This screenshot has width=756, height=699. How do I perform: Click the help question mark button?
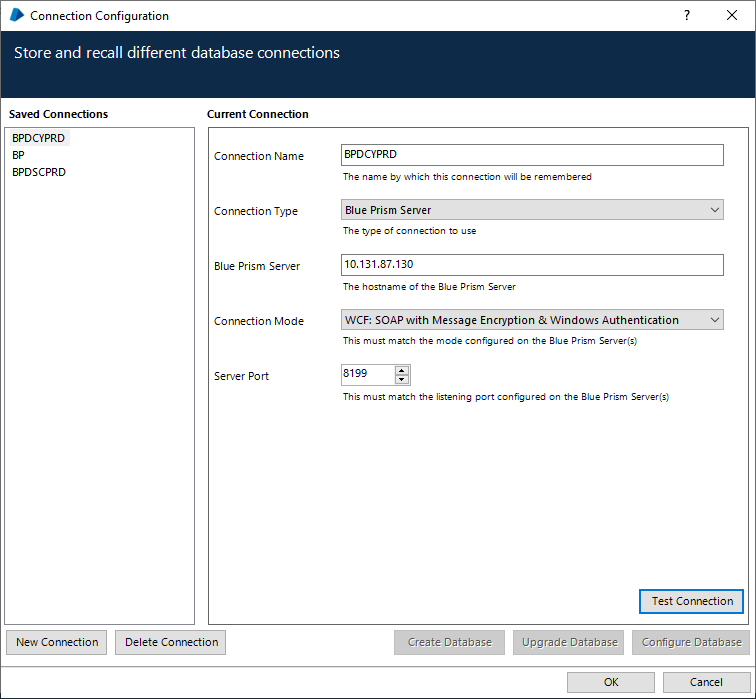click(687, 15)
